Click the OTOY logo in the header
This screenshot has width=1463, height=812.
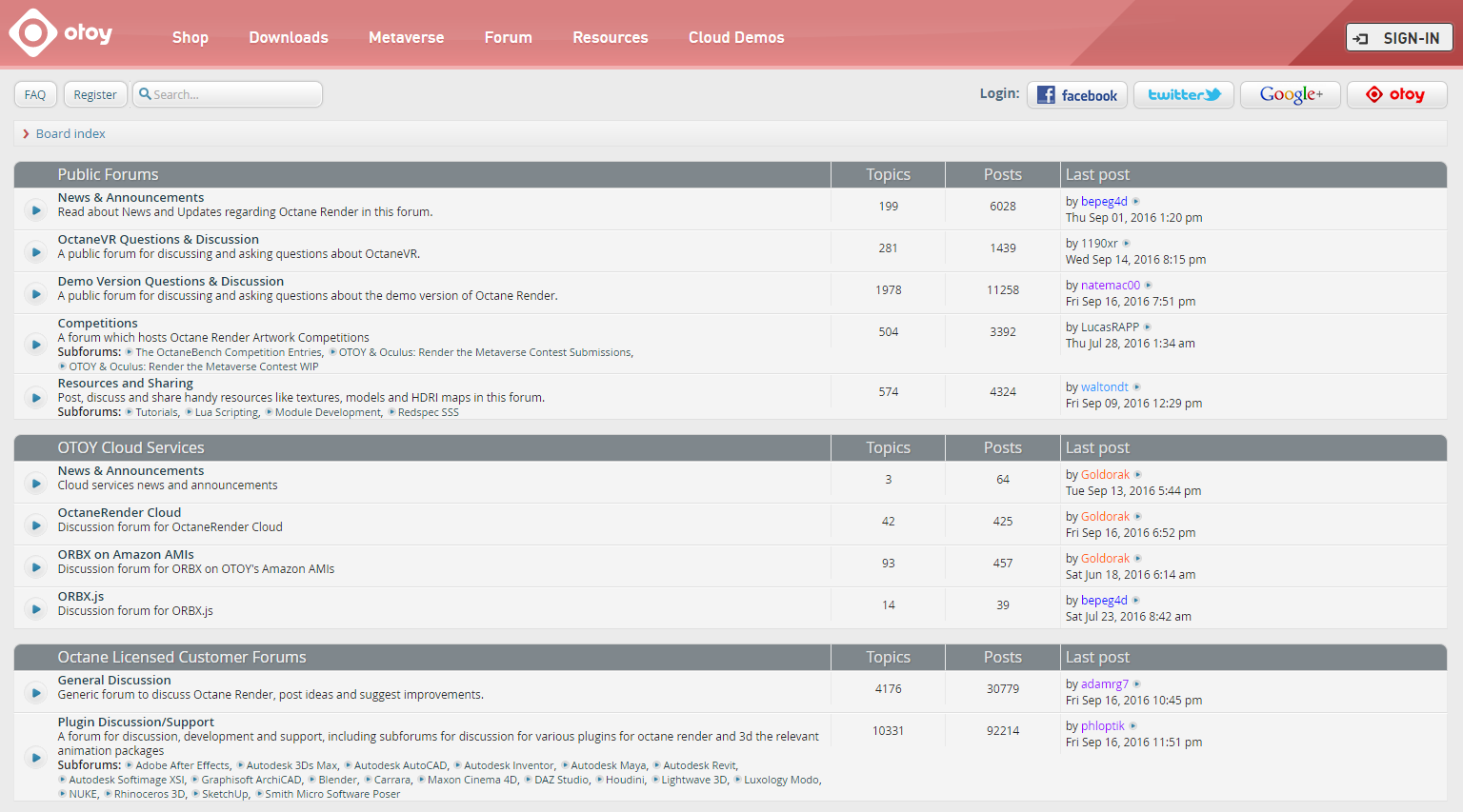click(x=61, y=33)
